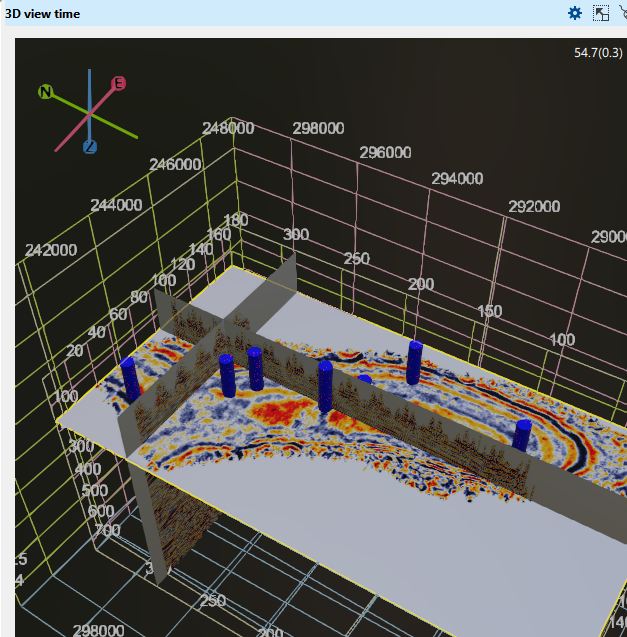Click the frame rate readout 54.7(0.3)
Viewport: 627px width, 637px height.
[x=598, y=53]
